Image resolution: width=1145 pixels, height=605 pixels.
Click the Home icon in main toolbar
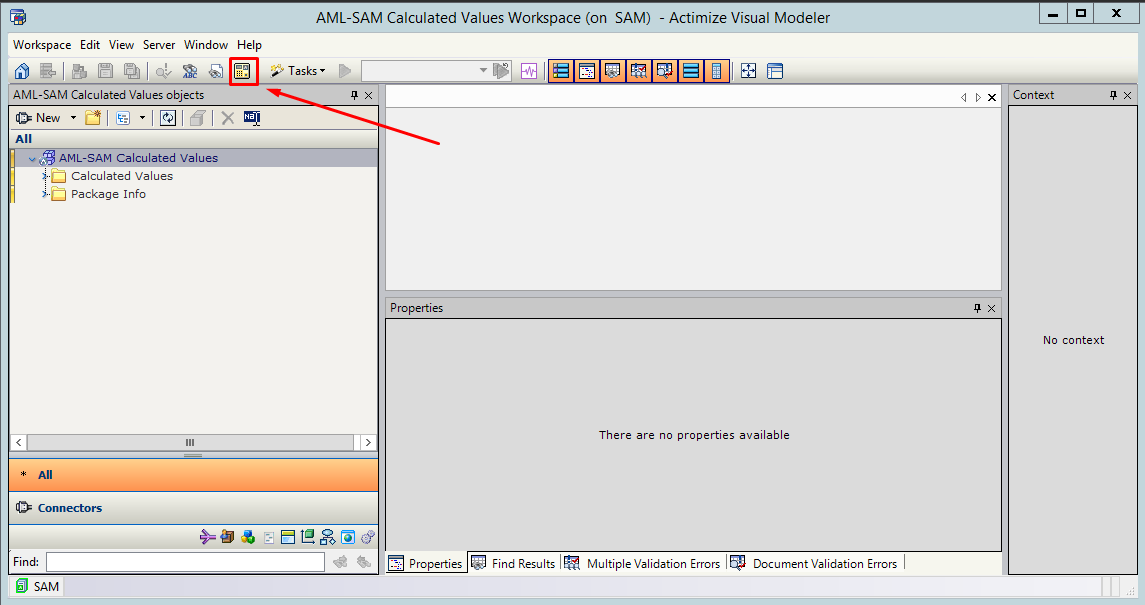22,71
